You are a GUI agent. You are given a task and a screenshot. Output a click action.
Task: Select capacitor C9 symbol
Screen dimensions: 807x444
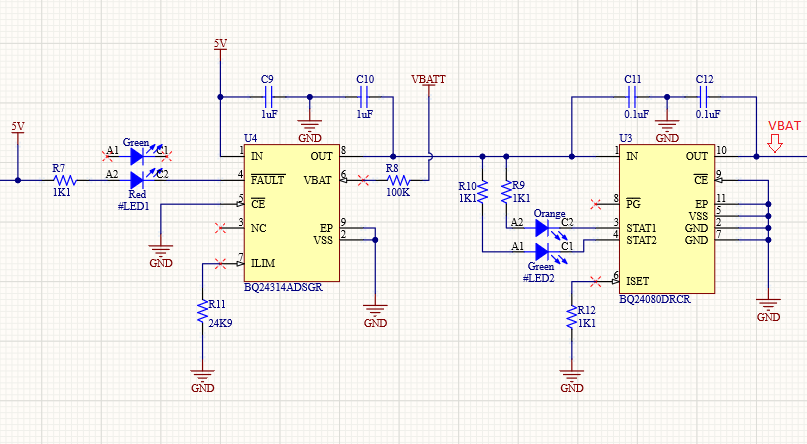click(x=268, y=97)
